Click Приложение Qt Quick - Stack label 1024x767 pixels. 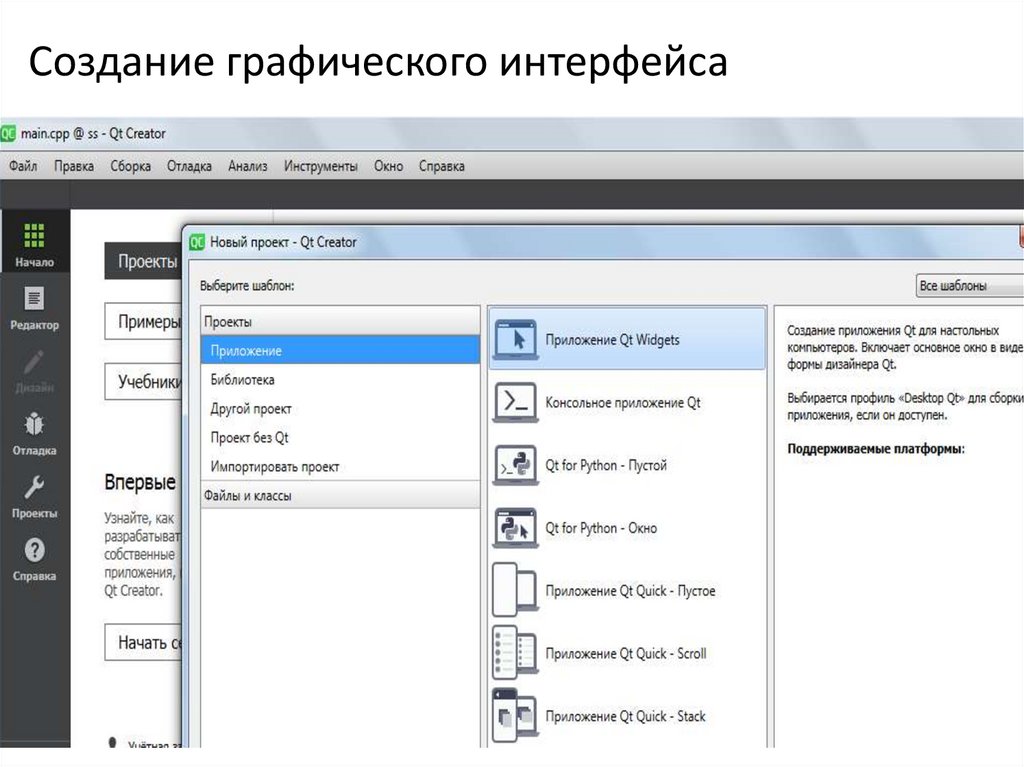coord(625,716)
